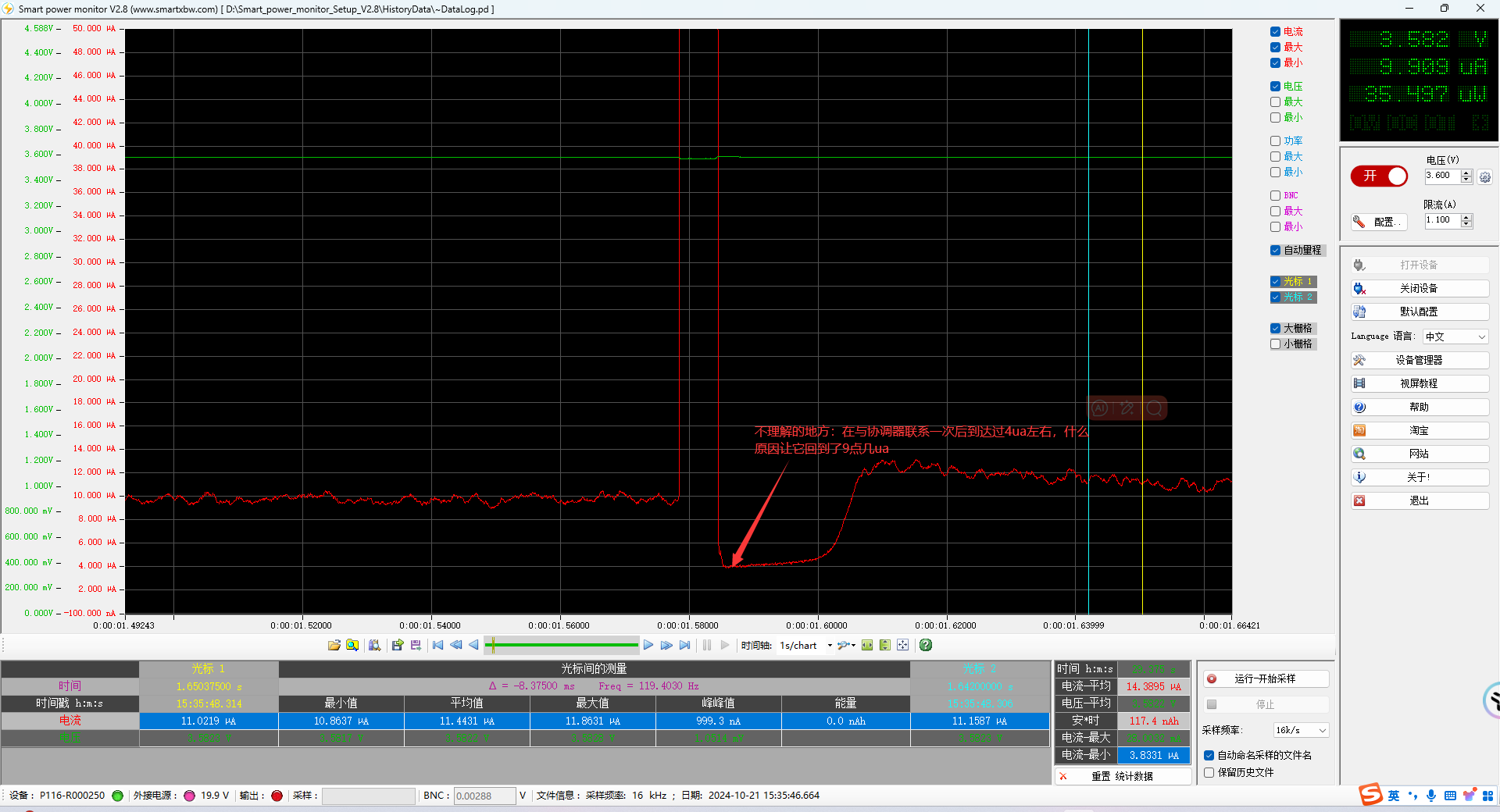Click the 关闭设备 close device button
The width and height of the screenshot is (1500, 812).
click(1420, 289)
